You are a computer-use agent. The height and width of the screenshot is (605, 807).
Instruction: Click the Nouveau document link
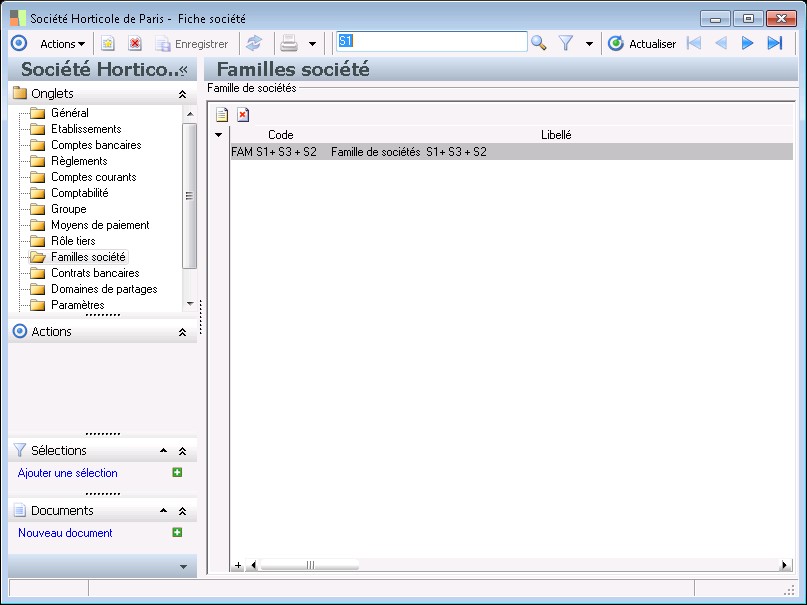(x=65, y=533)
